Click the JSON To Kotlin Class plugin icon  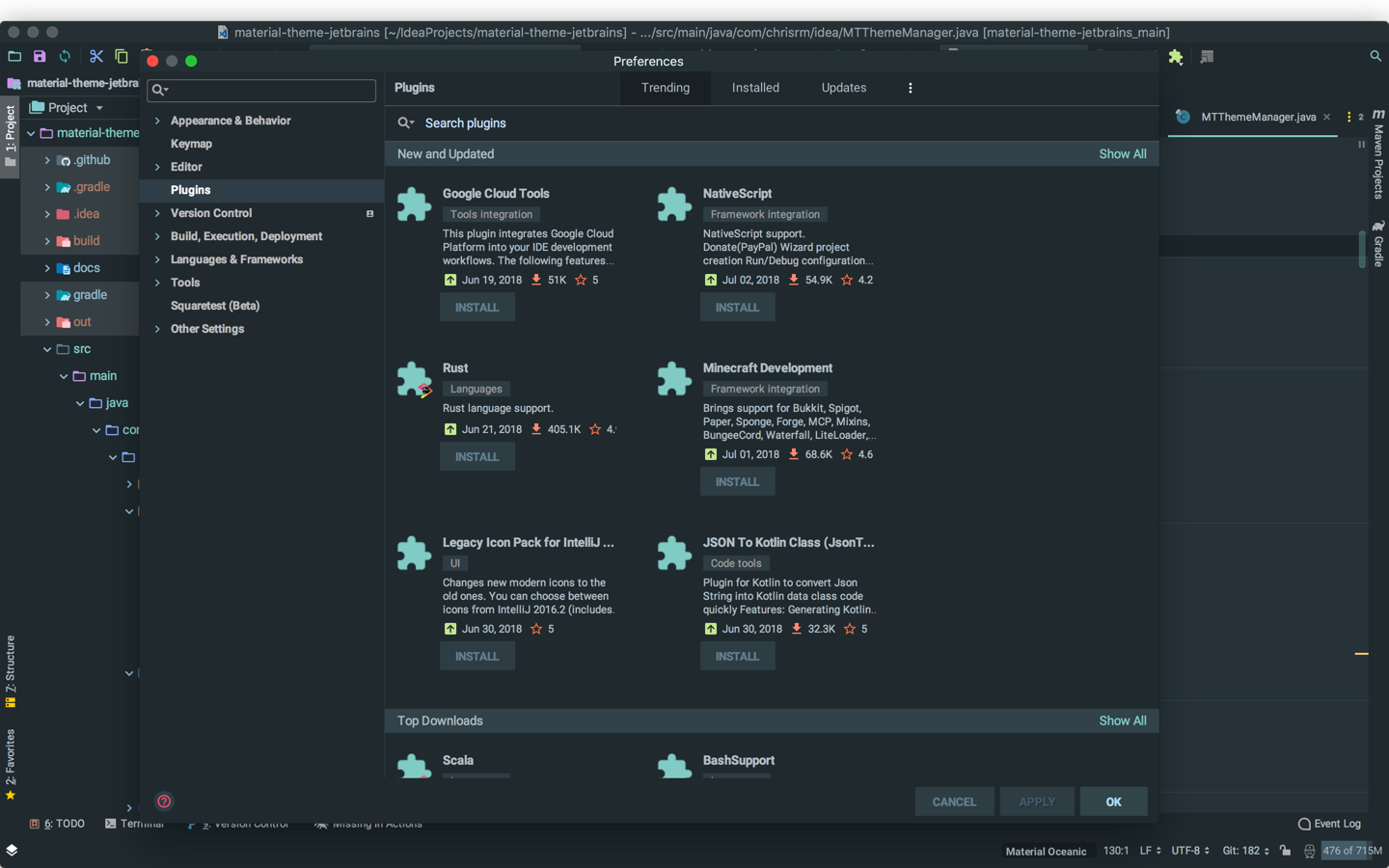tap(674, 554)
